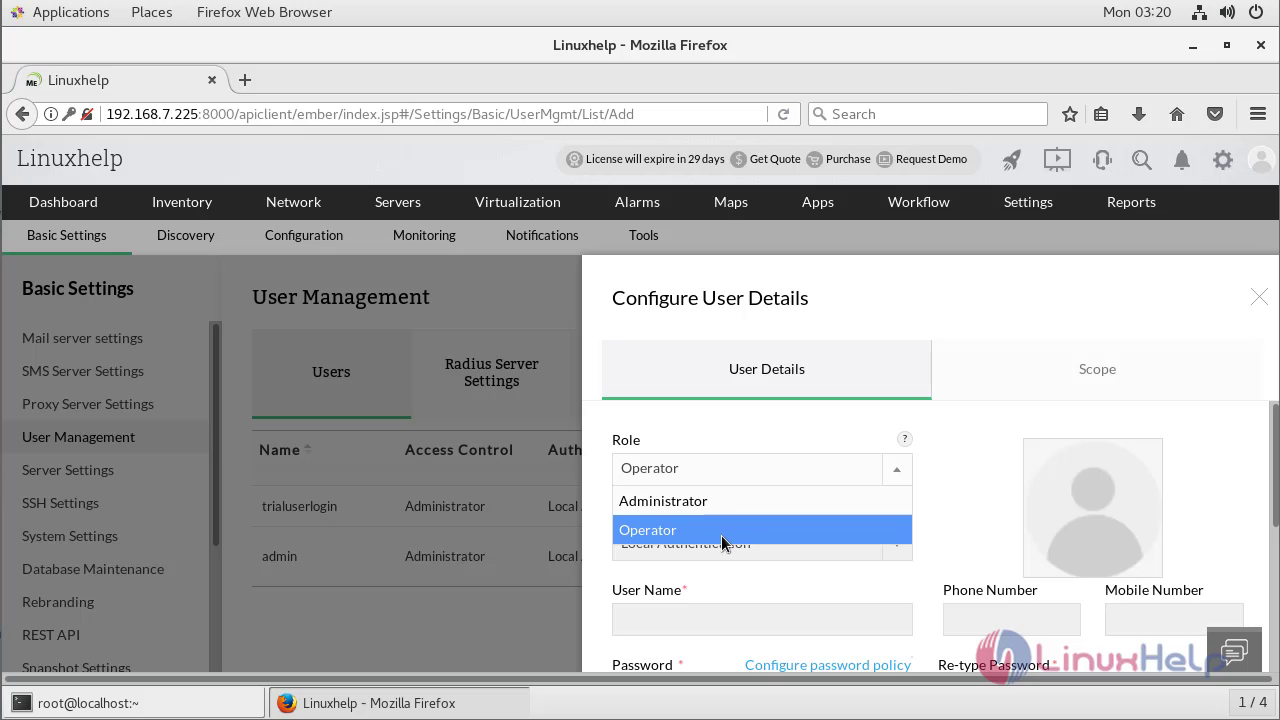1280x720 pixels.
Task: Click the Phone Number input field
Action: [x=1012, y=619]
